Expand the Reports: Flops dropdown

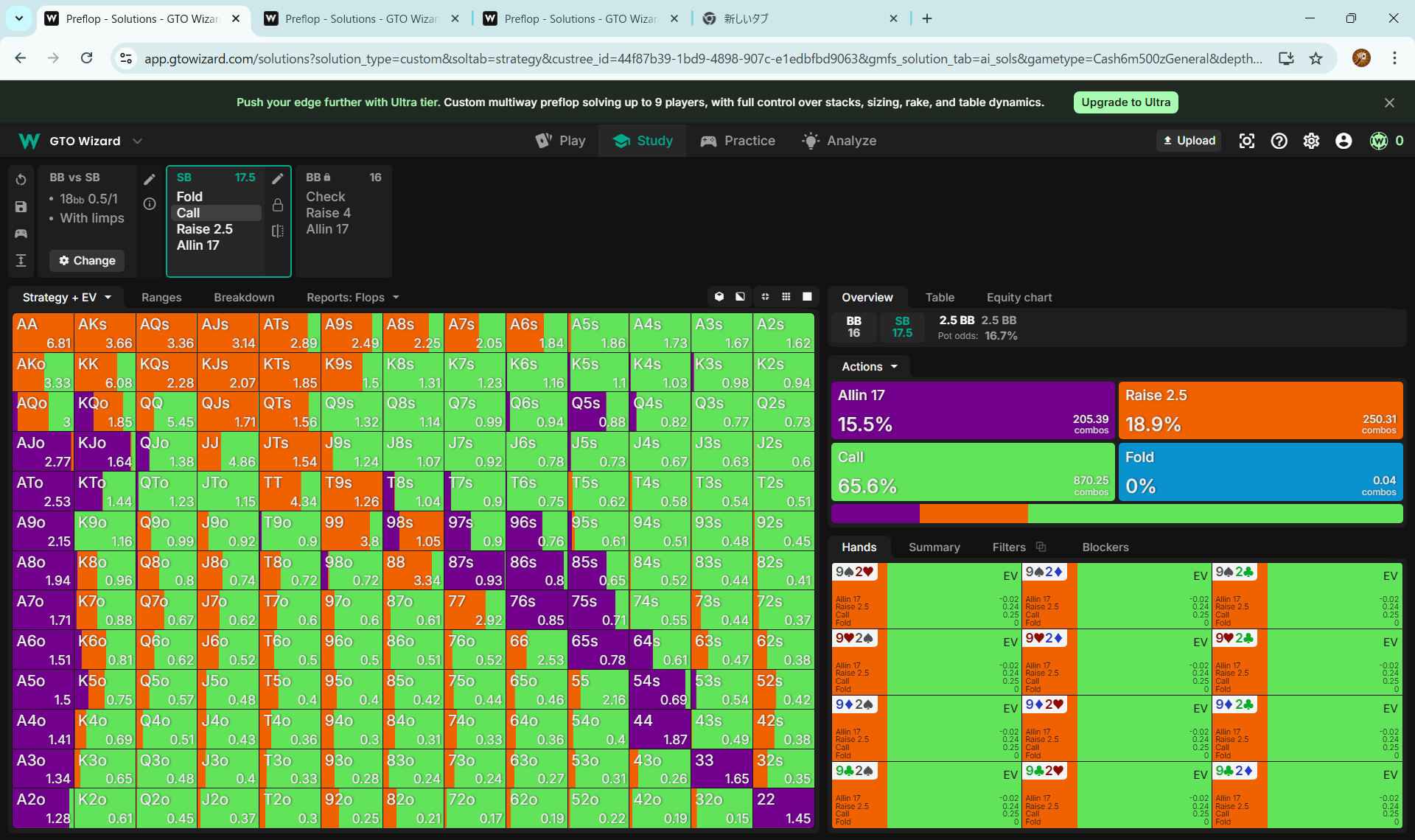coord(352,297)
